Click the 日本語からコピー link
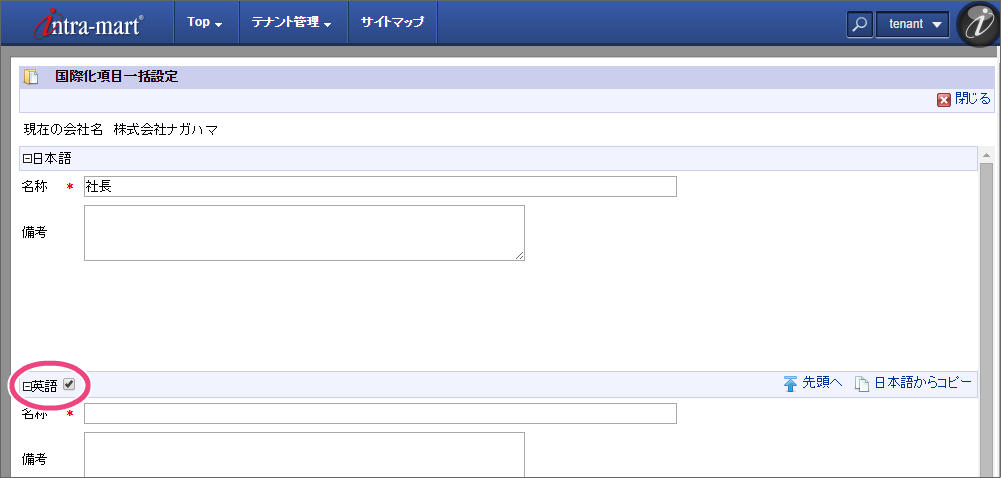This screenshot has height=478, width=1001. coord(922,383)
